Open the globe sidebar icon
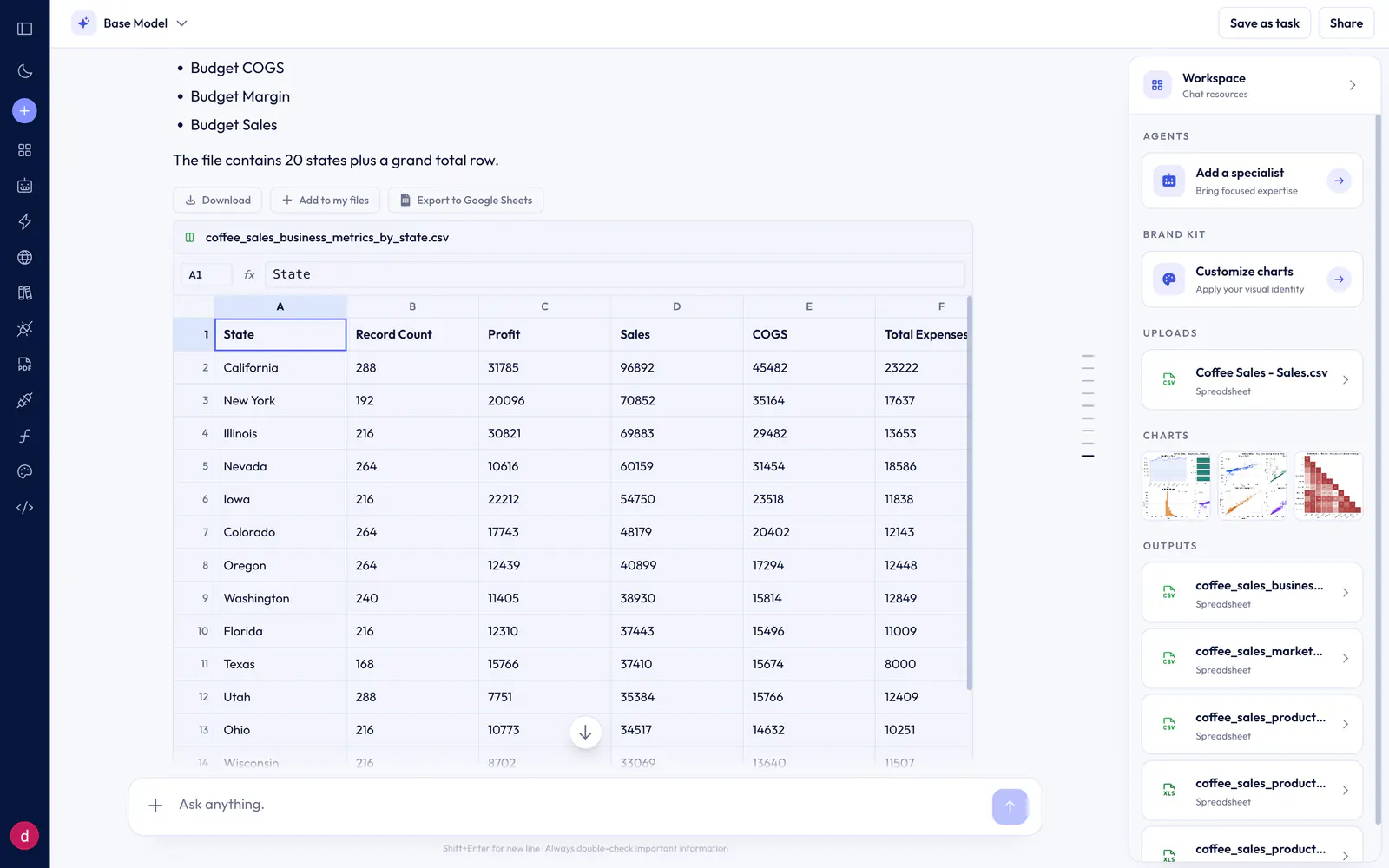This screenshot has width=1389, height=868. point(24,257)
